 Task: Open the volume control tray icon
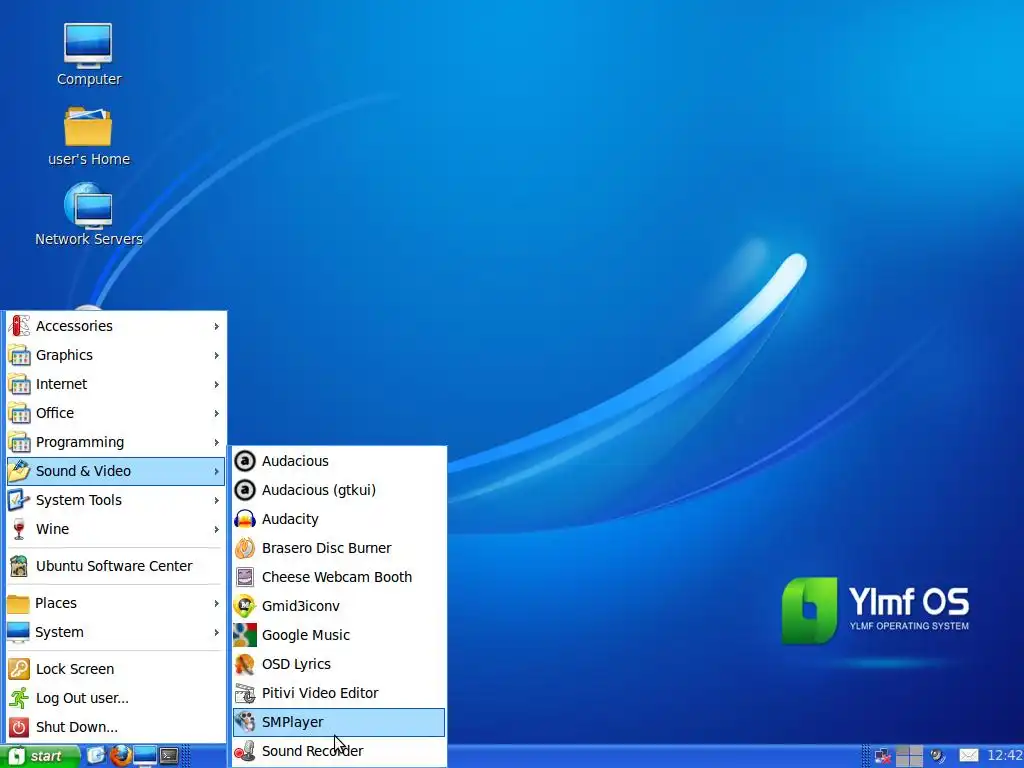[938, 756]
